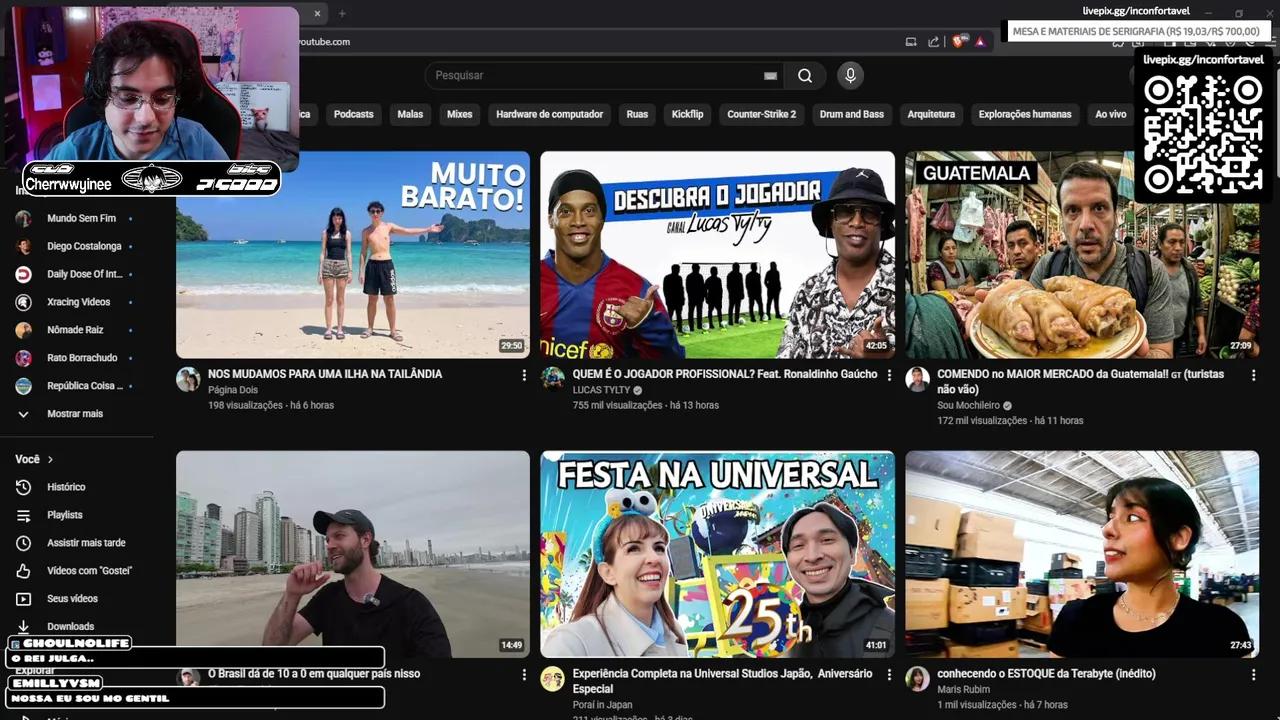Close the current browser tab
The height and width of the screenshot is (720, 1280).
click(317, 14)
